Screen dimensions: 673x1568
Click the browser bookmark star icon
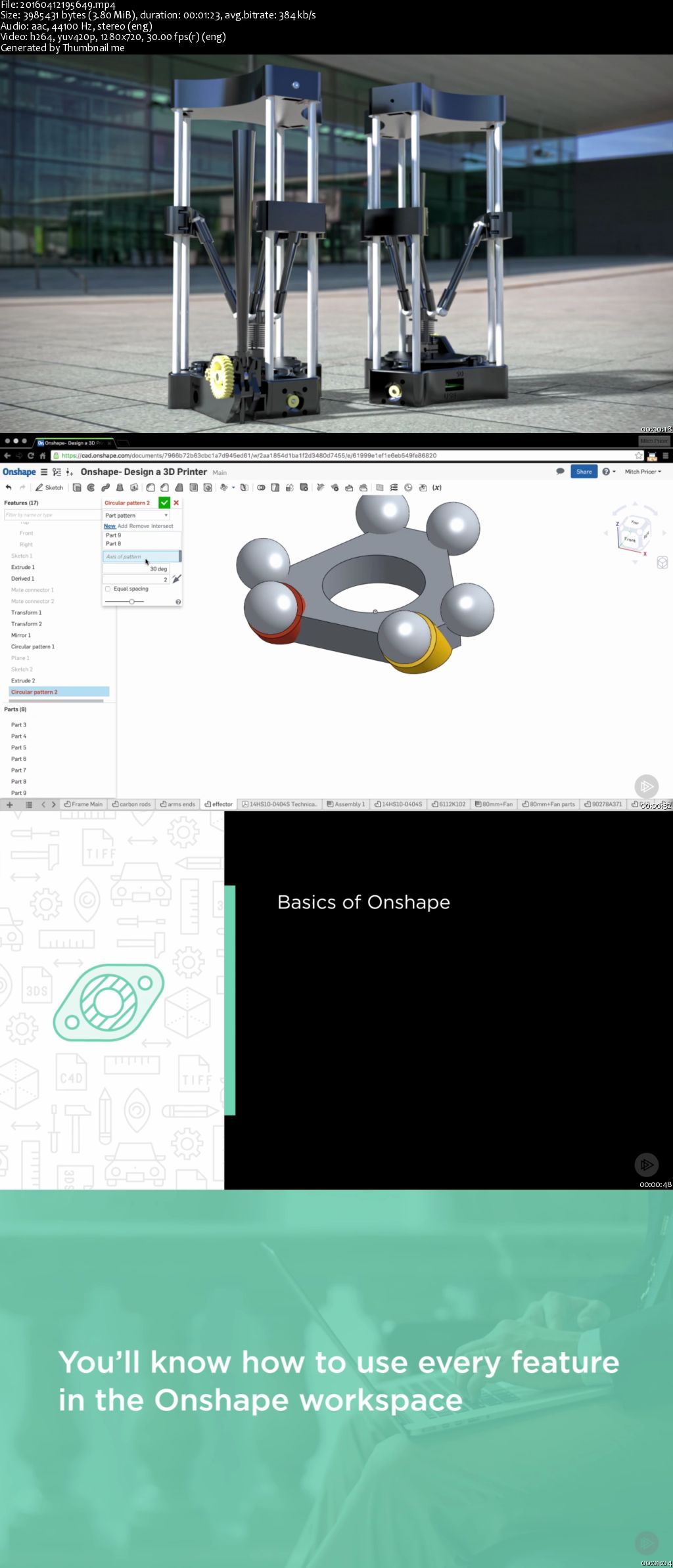638,455
